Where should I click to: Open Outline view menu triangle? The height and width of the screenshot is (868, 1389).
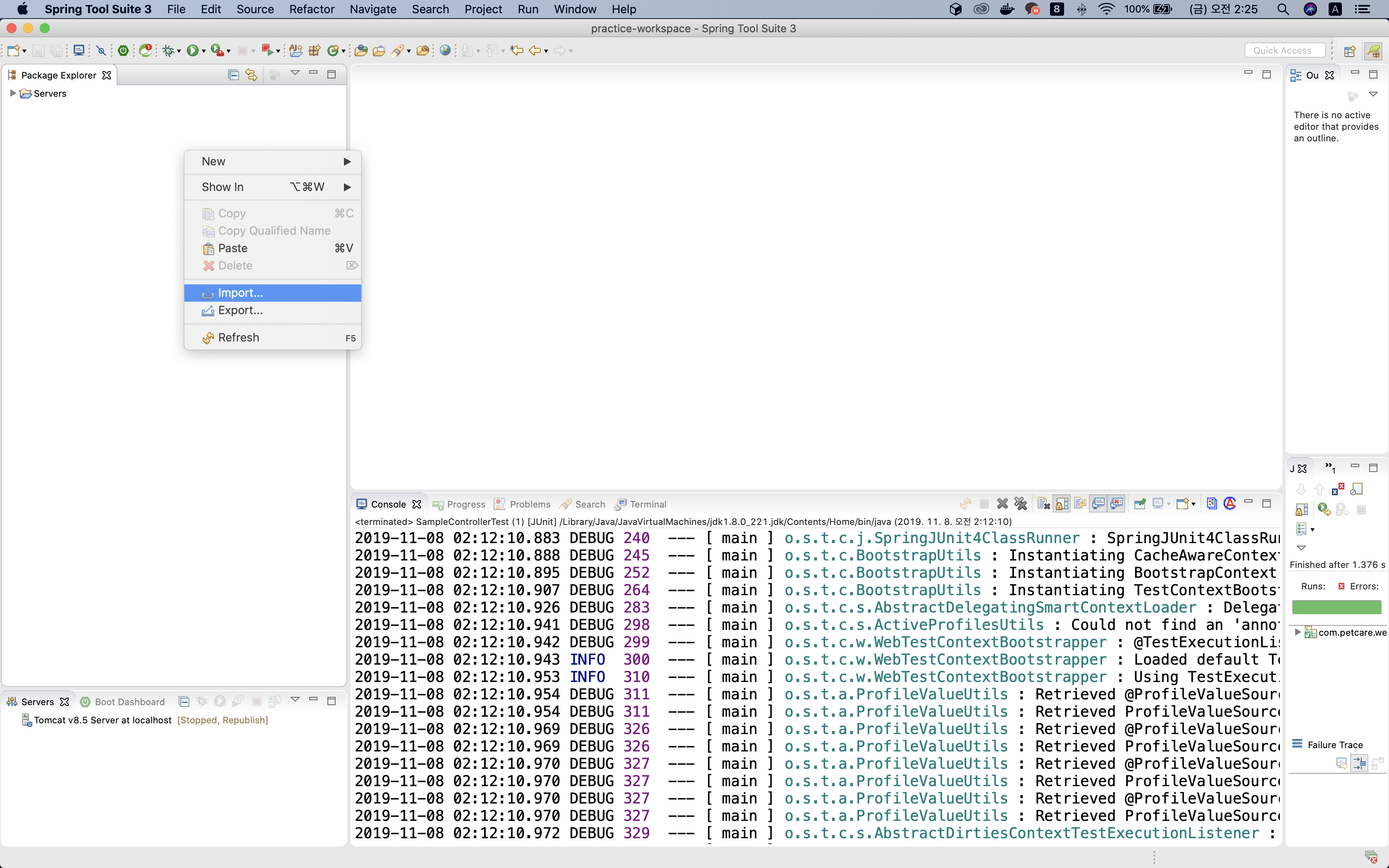click(x=1373, y=94)
